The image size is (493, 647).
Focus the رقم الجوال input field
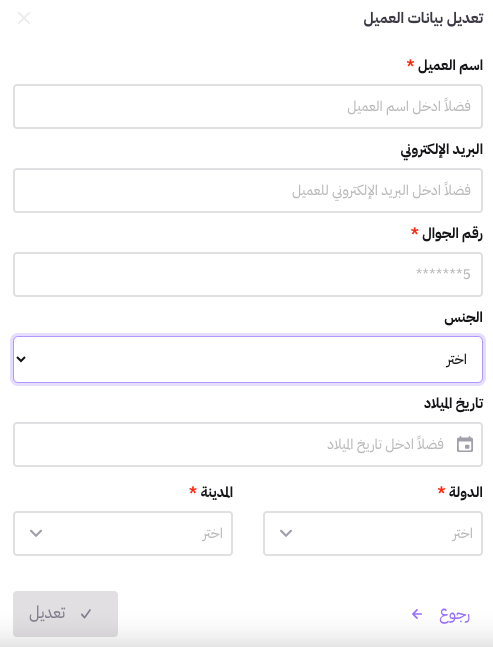[248, 274]
